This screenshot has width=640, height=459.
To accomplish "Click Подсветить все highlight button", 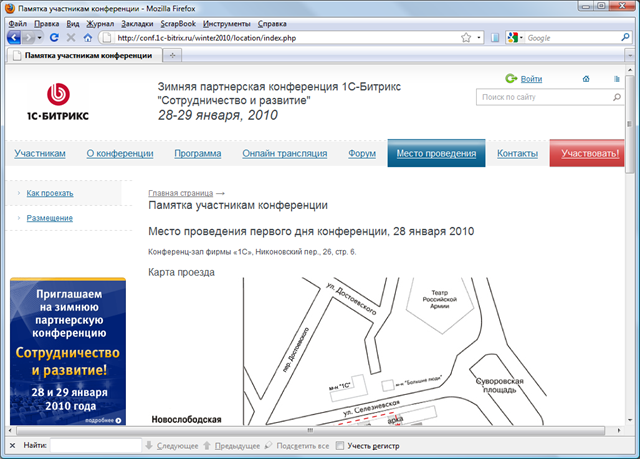I will coord(297,446).
